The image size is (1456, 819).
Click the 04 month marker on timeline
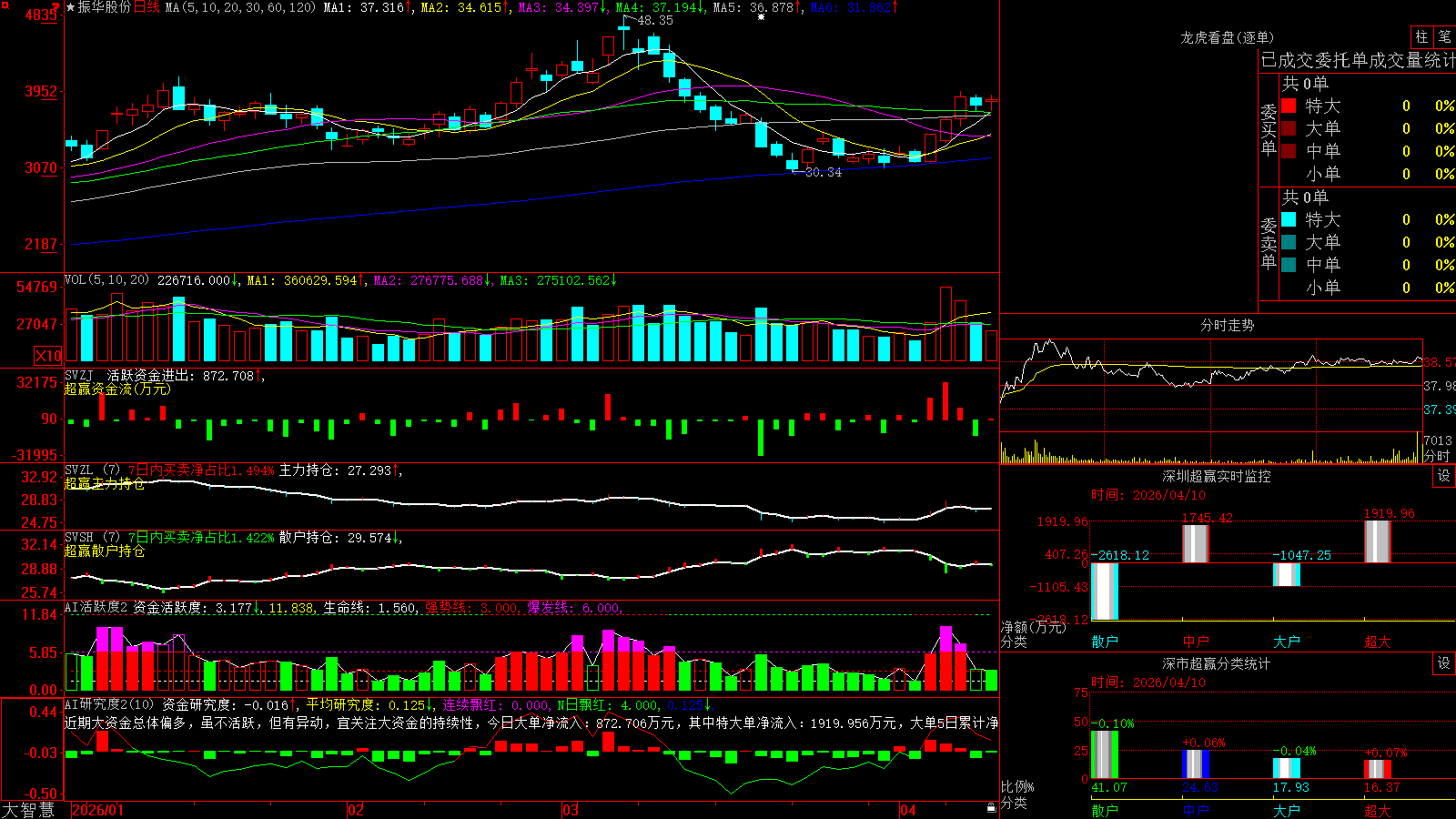(908, 810)
